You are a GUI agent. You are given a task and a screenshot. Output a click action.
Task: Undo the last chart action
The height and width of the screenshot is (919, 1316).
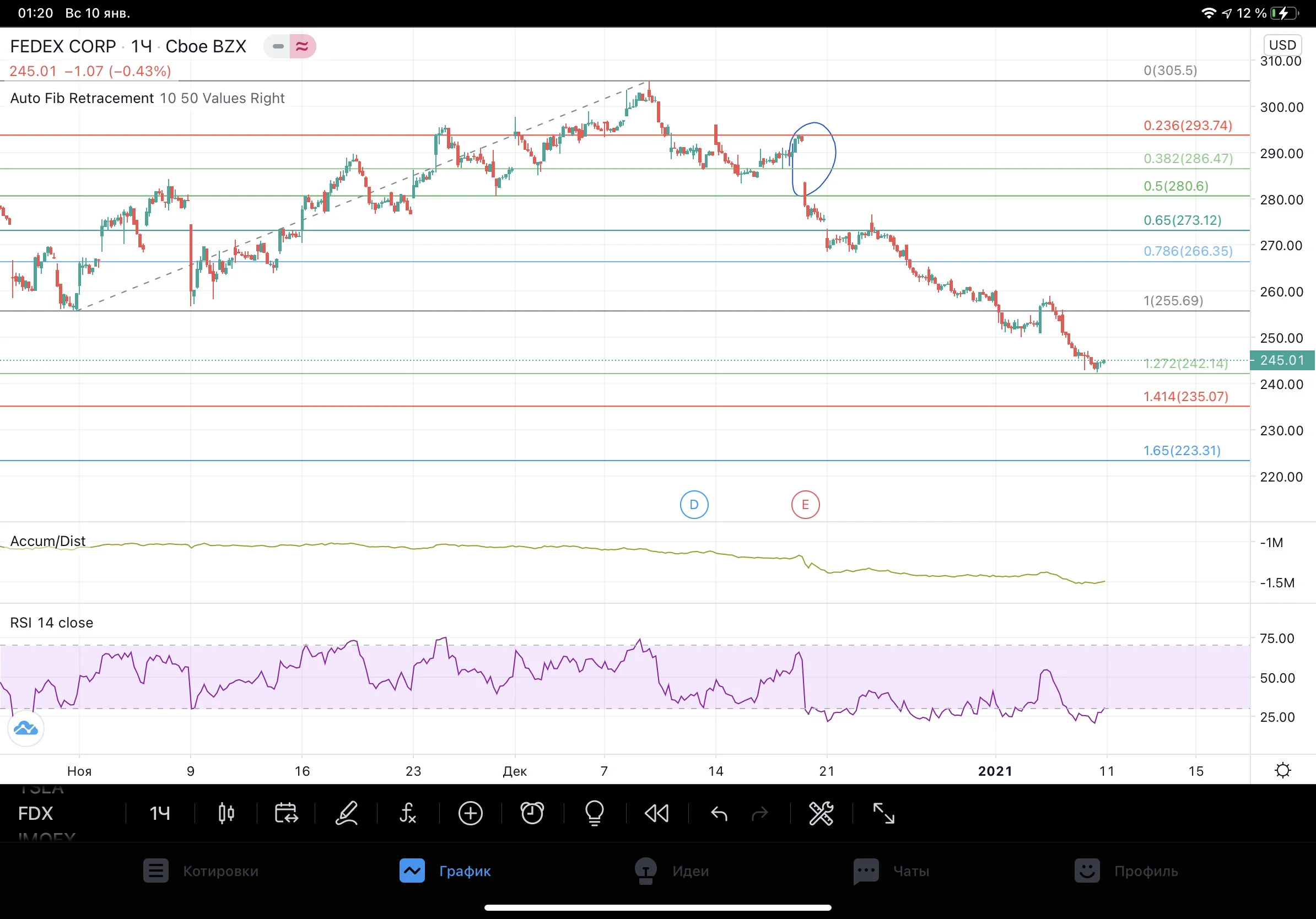(719, 813)
